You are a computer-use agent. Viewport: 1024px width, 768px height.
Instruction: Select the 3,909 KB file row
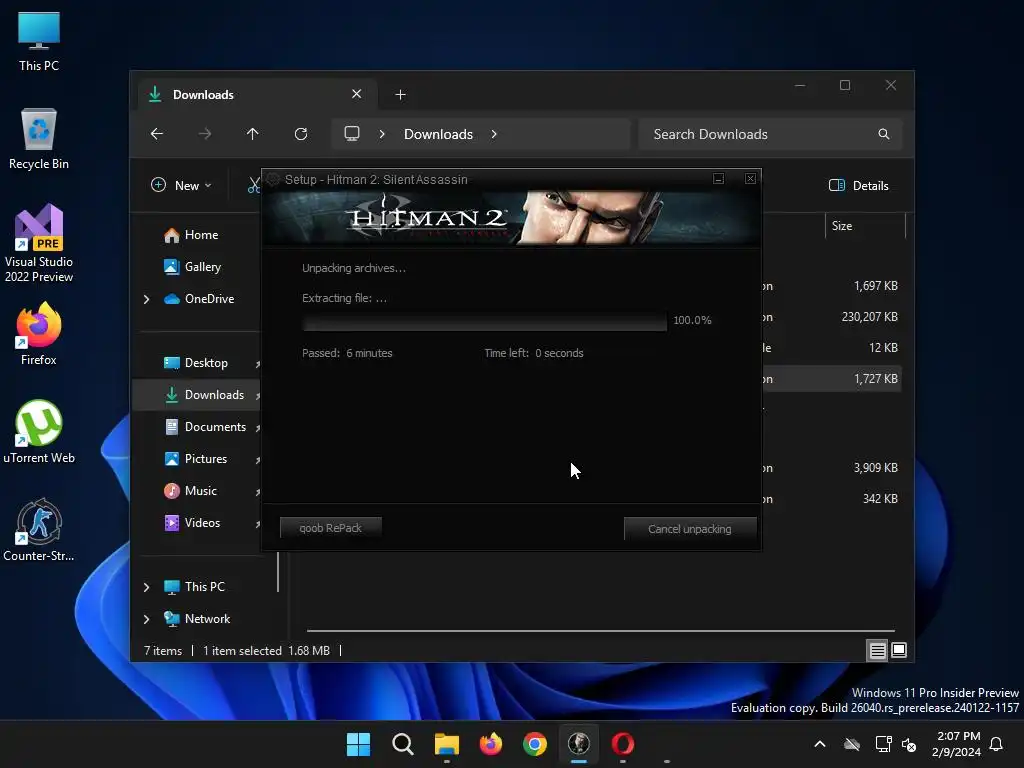pyautogui.click(x=833, y=468)
